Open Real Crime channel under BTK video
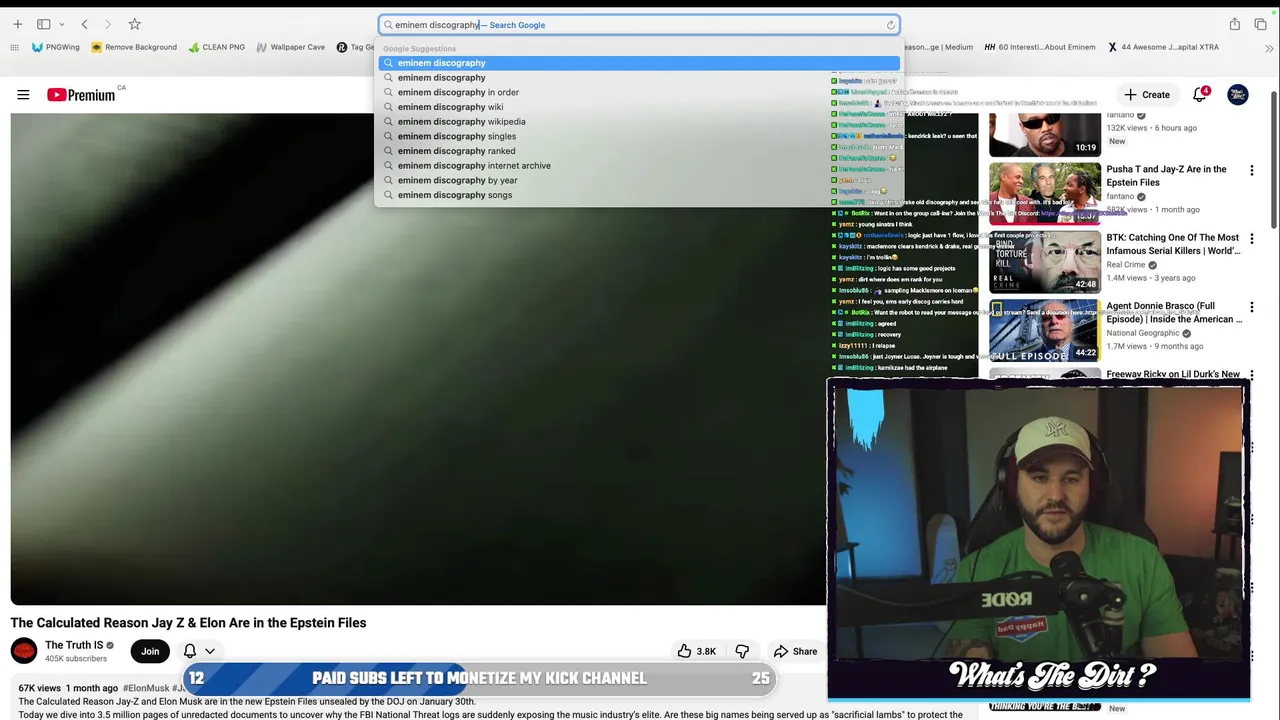The width and height of the screenshot is (1280, 720). 1126,265
